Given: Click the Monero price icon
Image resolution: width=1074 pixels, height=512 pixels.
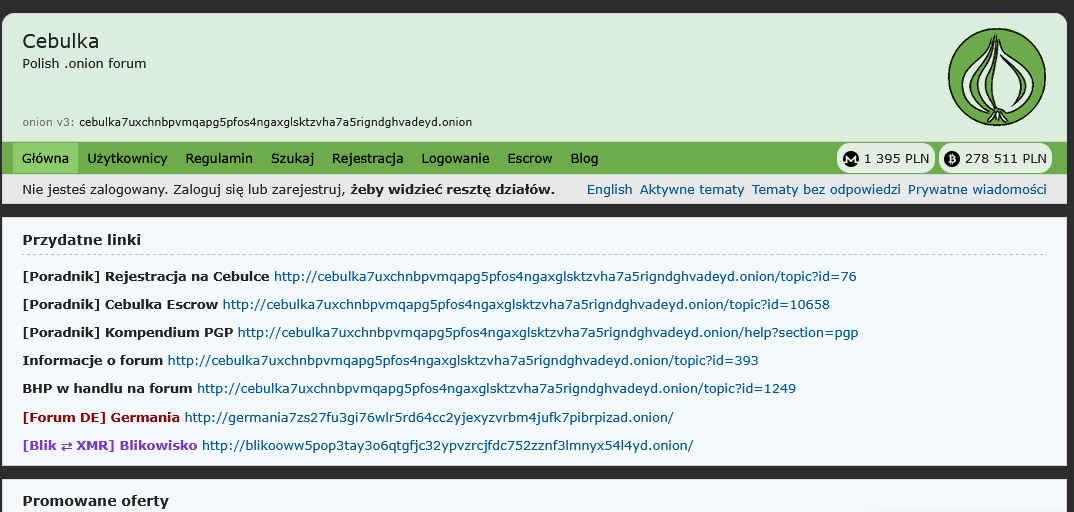Looking at the screenshot, I should [x=851, y=158].
